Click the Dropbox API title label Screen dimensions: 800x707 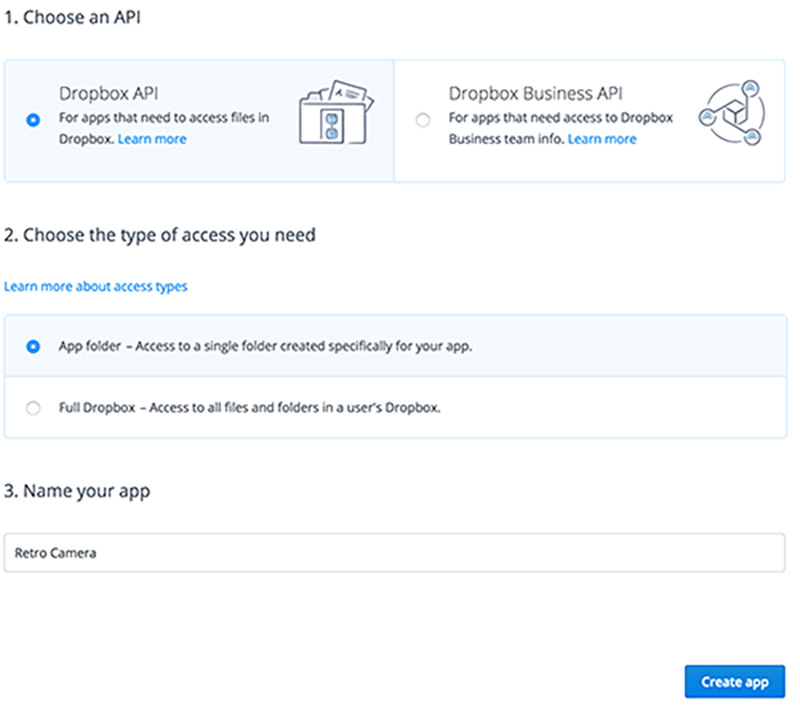tap(108, 93)
